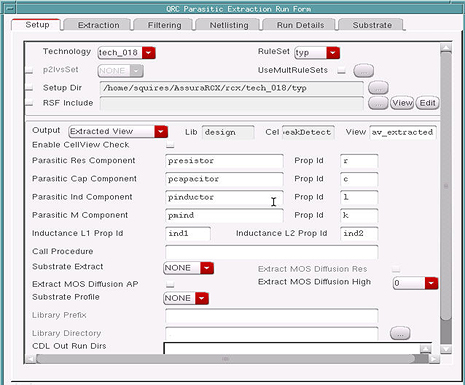
Task: Click the Inductance L1 Prop Id field
Action: [188, 234]
